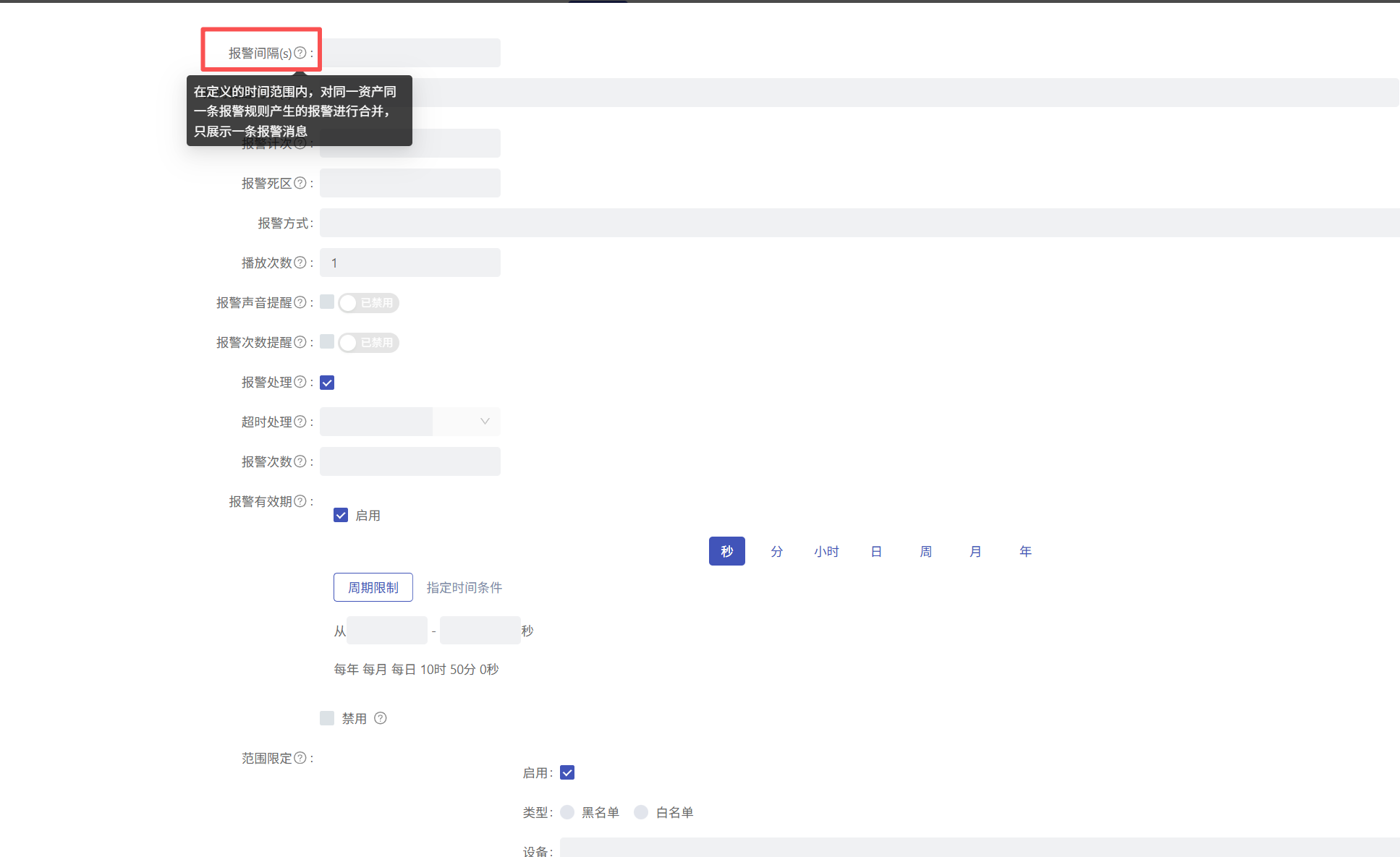Click the 指定时间条件 option
This screenshot has width=1400, height=857.
click(464, 587)
